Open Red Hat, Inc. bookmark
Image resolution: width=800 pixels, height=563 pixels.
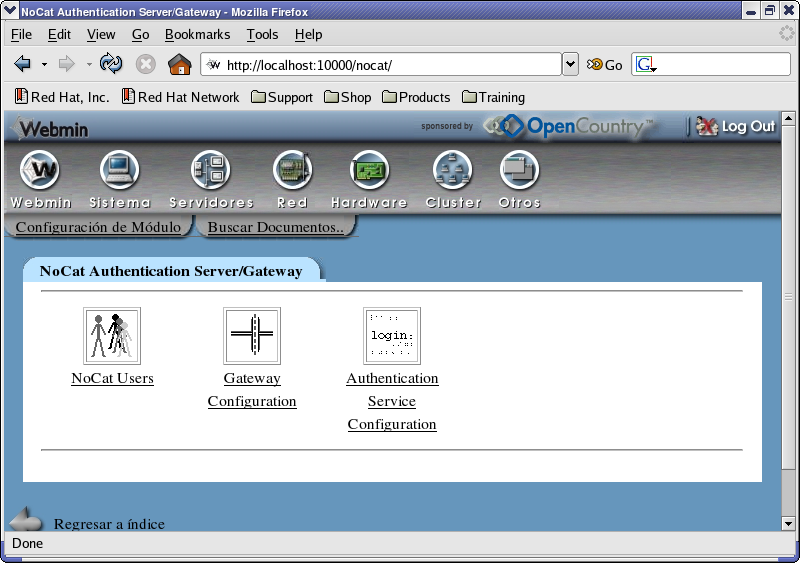point(62,97)
